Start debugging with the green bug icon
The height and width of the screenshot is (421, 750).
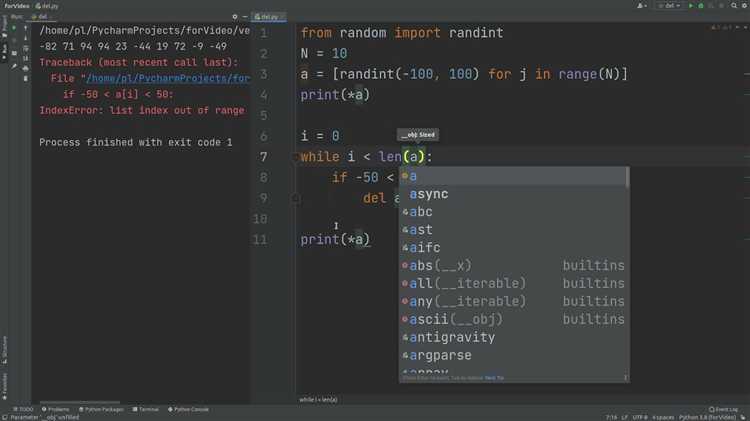point(701,6)
